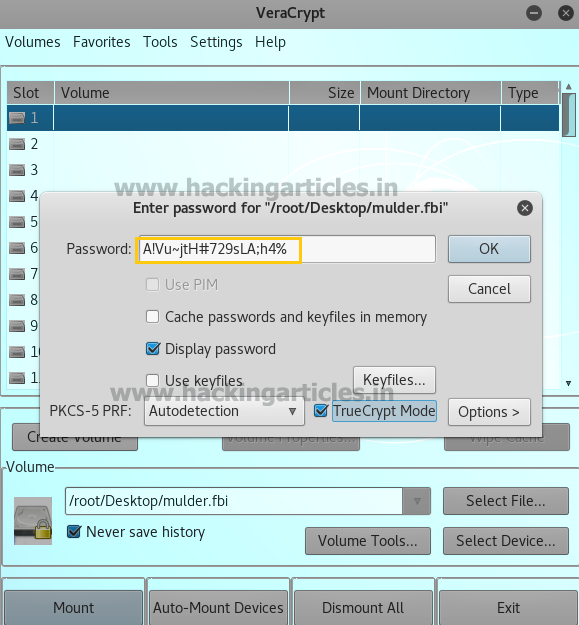Select the slot 5 drive icon
Image resolution: width=579 pixels, height=625 pixels.
(17, 222)
